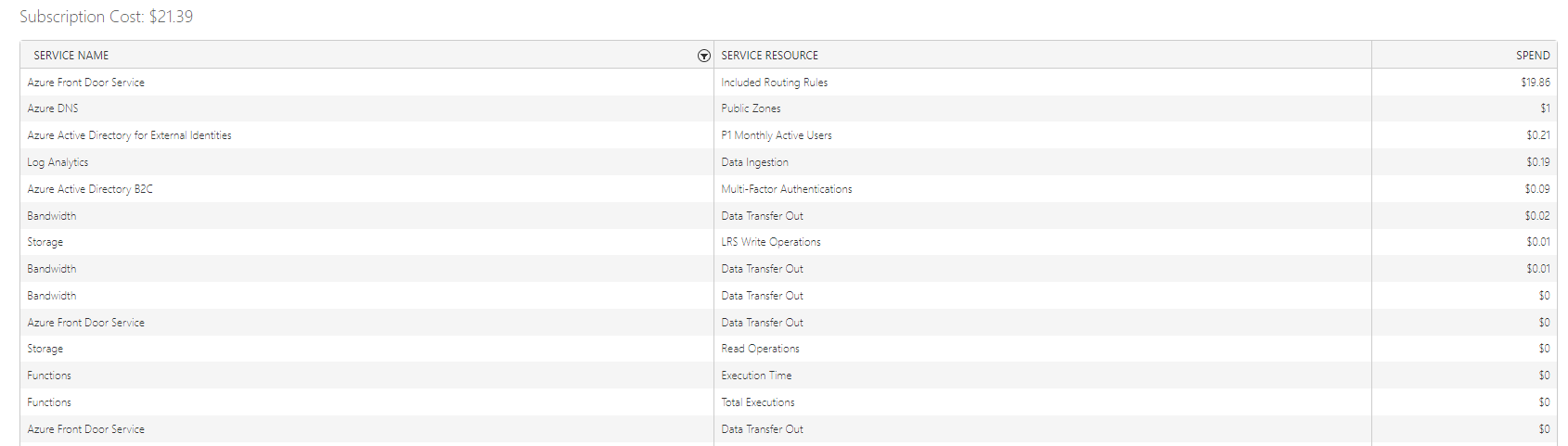Open the Service Name column filter icon
The image size is (1568, 446).
[703, 56]
